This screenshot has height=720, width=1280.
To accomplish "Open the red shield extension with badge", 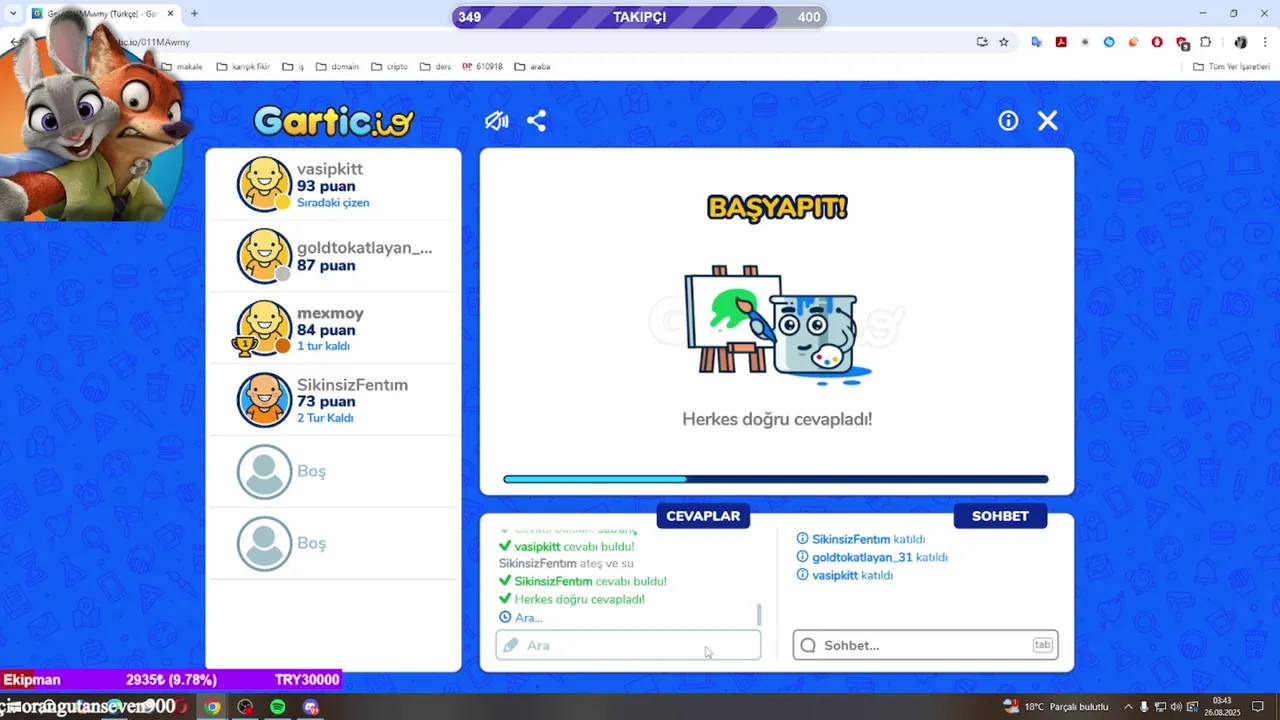I will pos(1182,43).
